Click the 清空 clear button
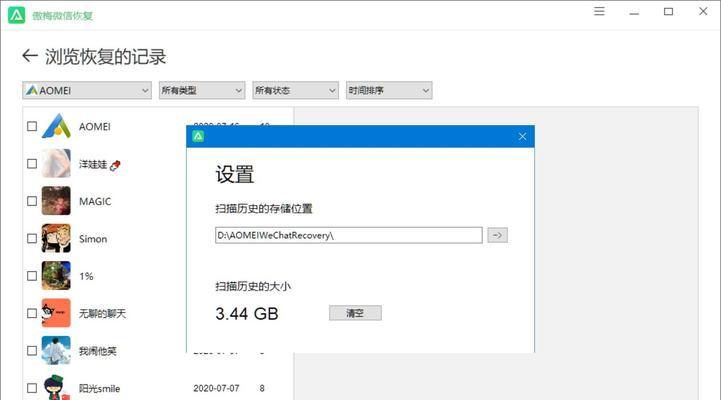The image size is (721, 400). coord(355,313)
